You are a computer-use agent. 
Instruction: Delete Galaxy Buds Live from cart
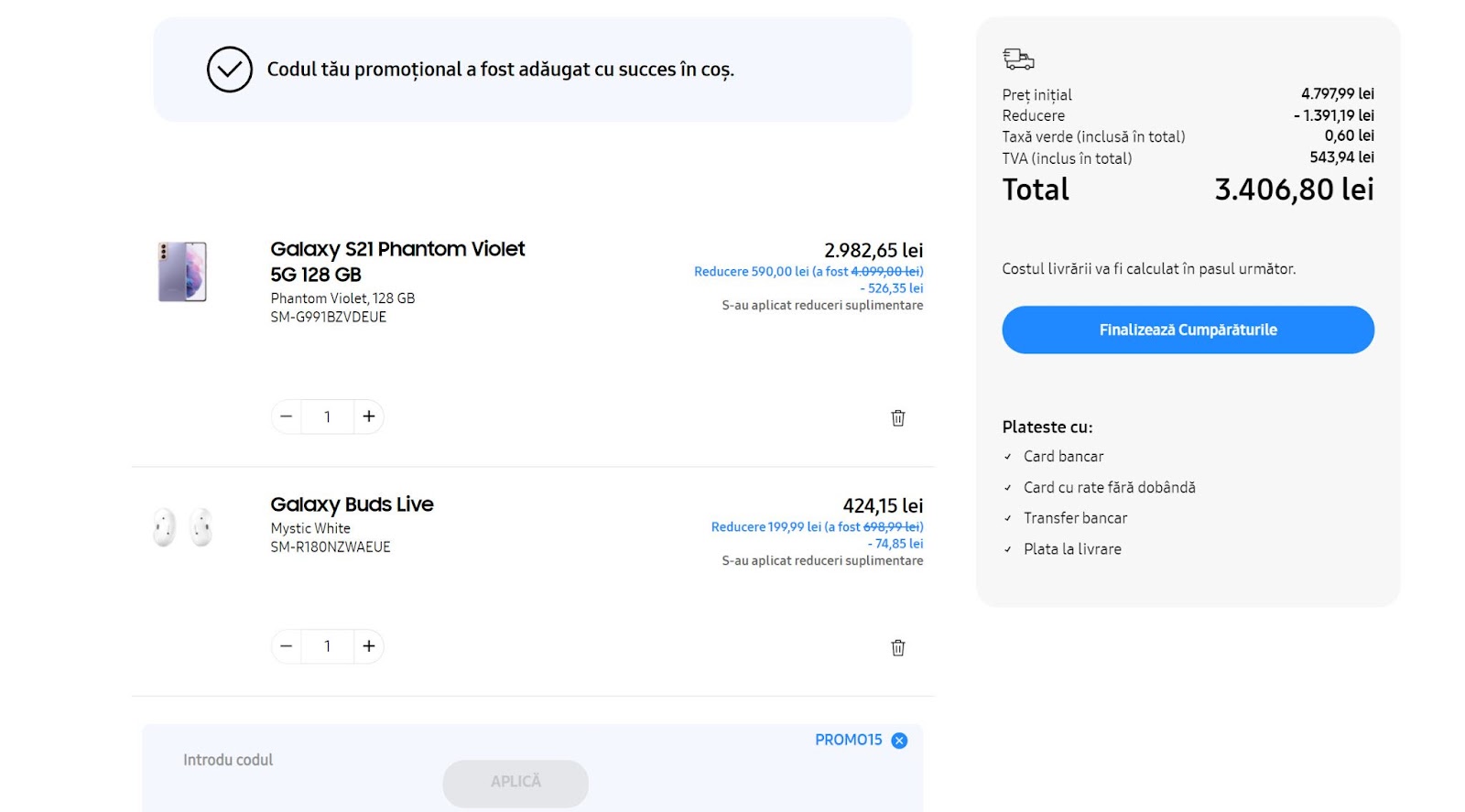pos(897,647)
